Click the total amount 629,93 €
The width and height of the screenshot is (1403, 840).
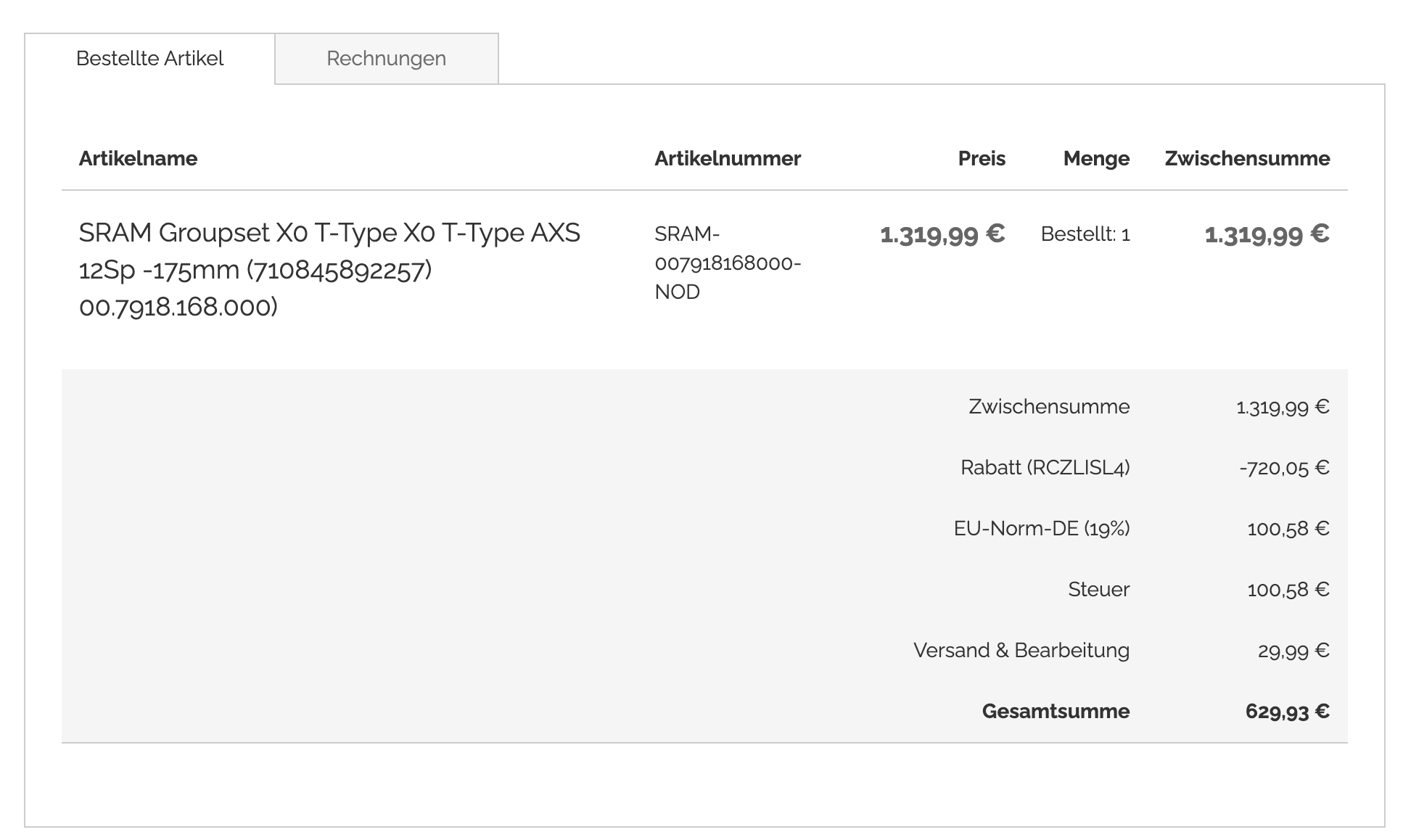click(1286, 712)
